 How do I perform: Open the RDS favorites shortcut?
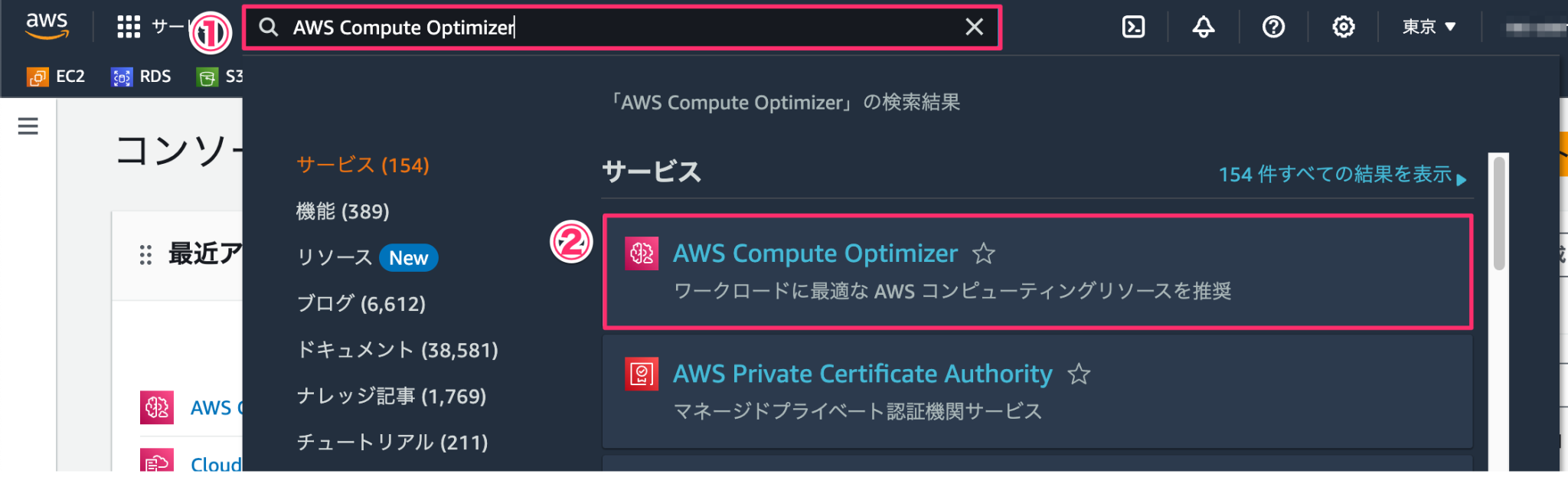point(141,76)
